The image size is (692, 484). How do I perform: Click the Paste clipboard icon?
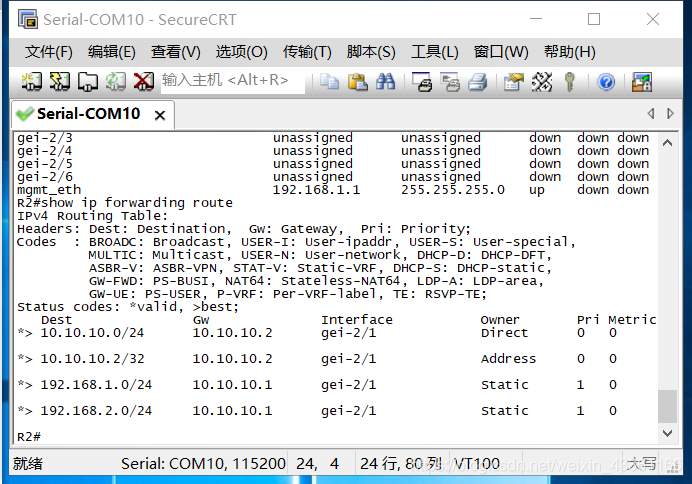357,82
